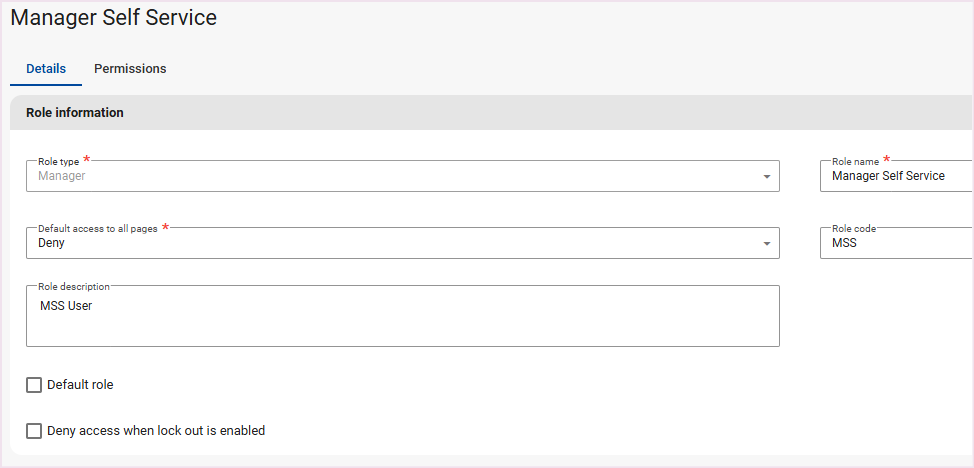Click the "Deny access when lock out is enabled" label
Image resolution: width=974 pixels, height=468 pixels.
point(156,431)
